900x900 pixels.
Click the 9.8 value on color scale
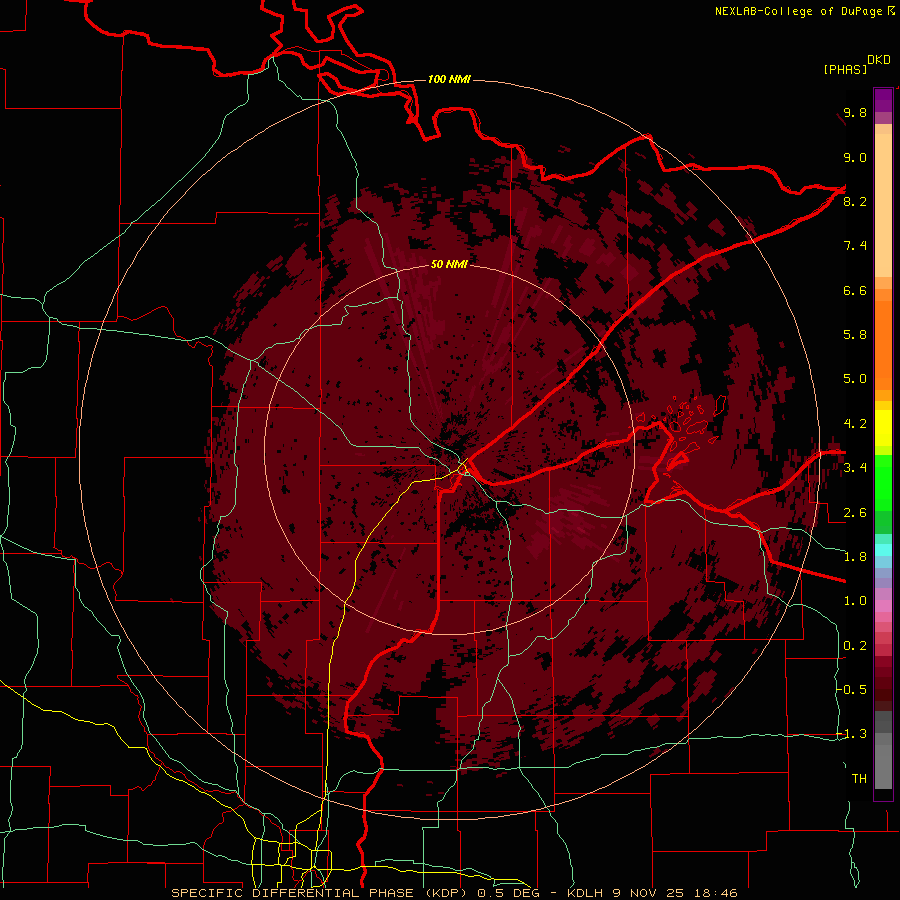(855, 112)
